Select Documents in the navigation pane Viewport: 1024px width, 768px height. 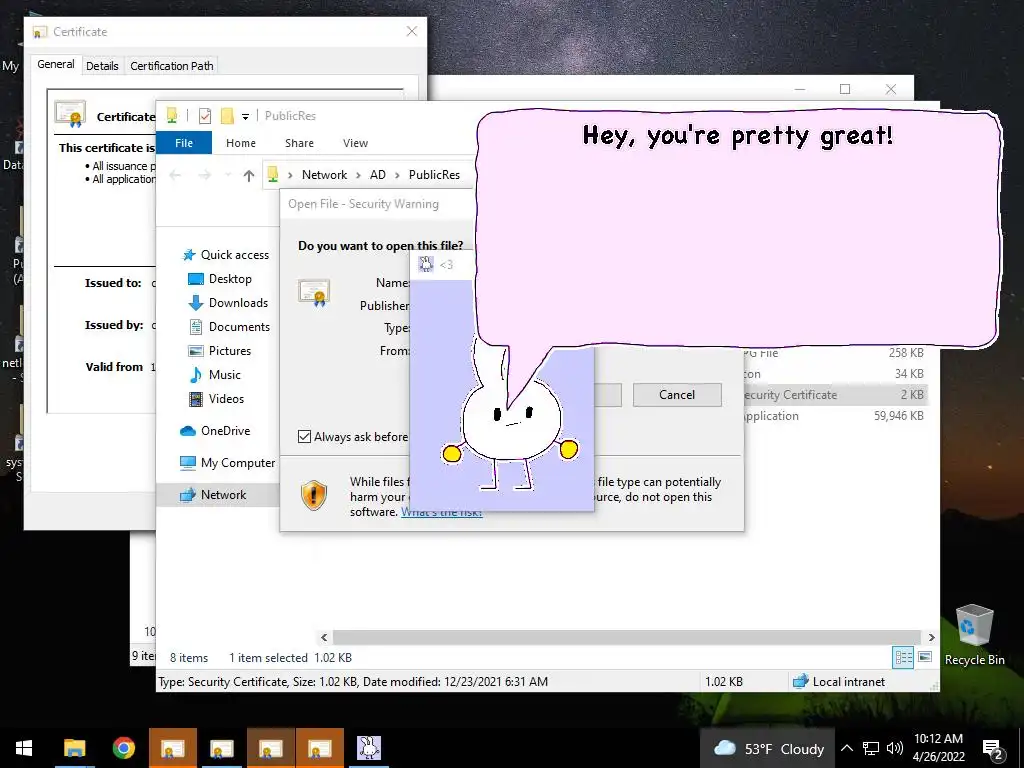pyautogui.click(x=229, y=327)
